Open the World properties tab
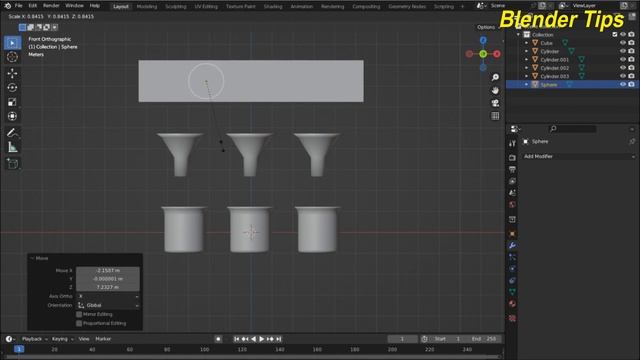The height and width of the screenshot is (360, 640). [512, 204]
